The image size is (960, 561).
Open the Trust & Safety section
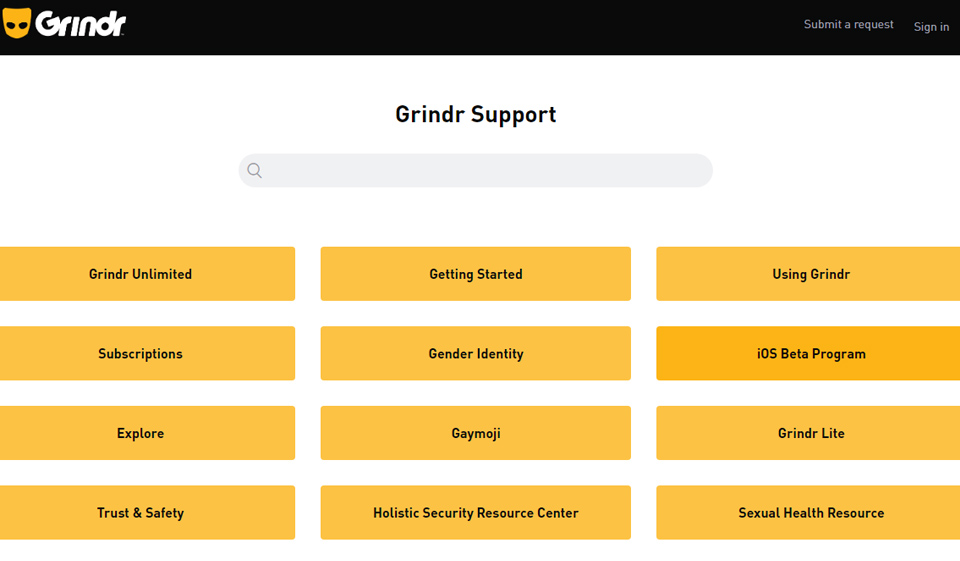coord(141,513)
